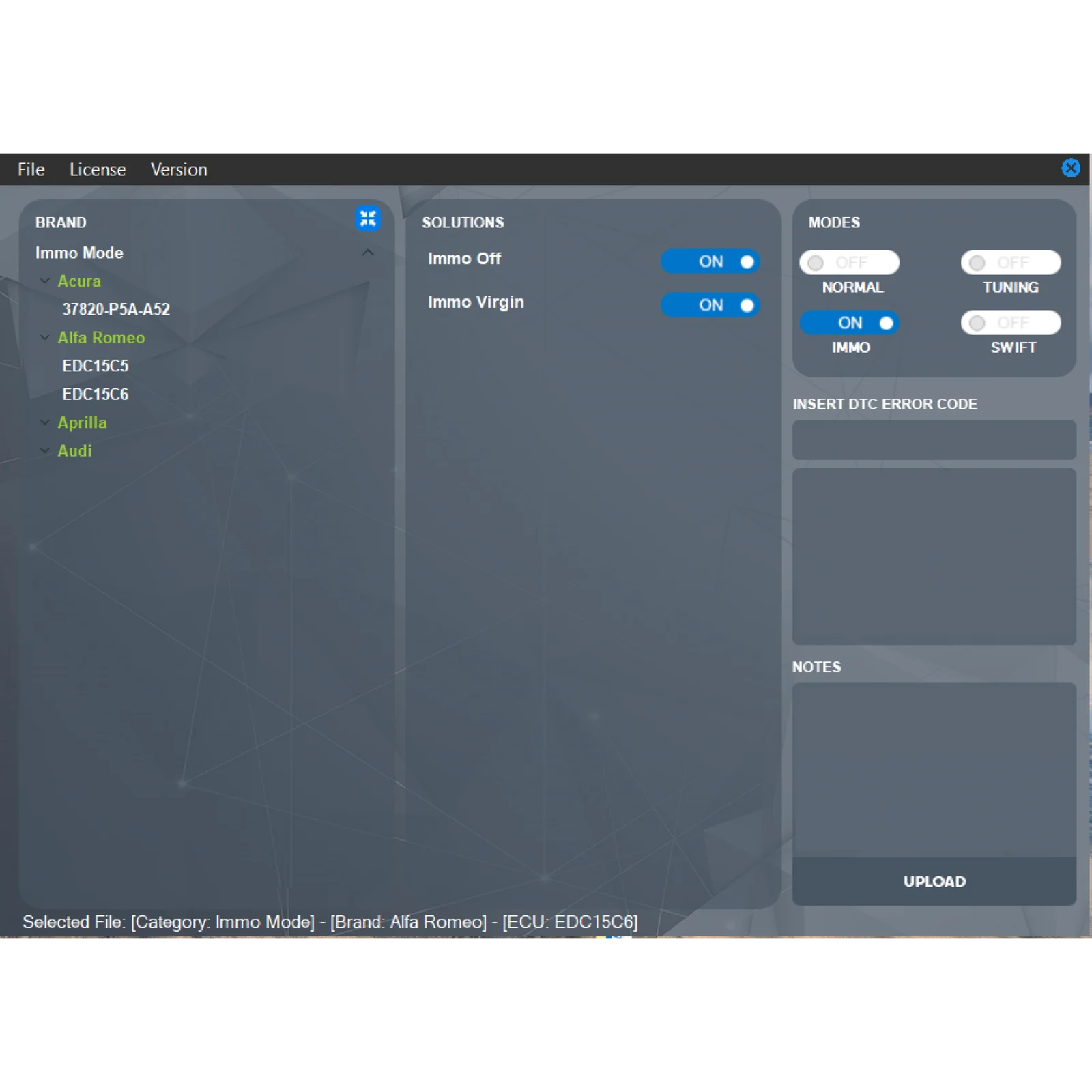Enable the NORMAL mode toggle
1092x1092 pixels.
point(849,263)
